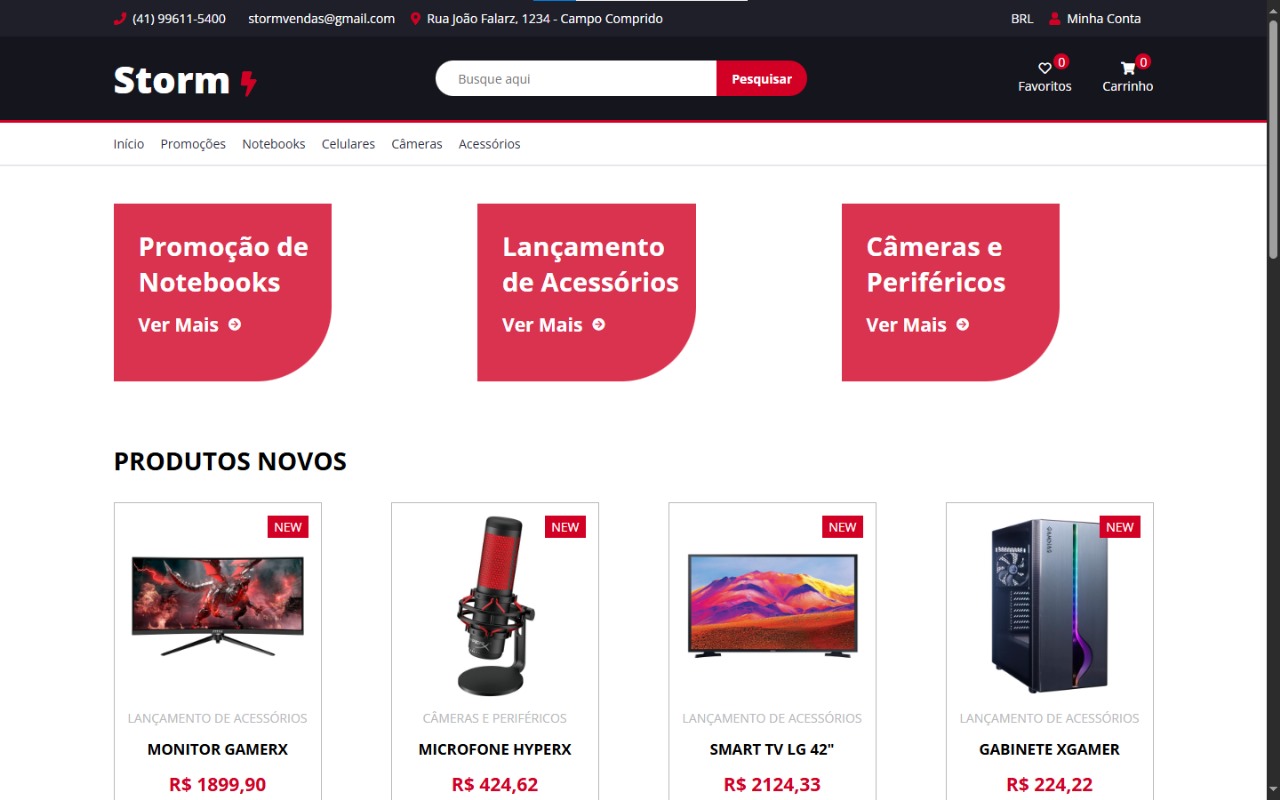Click the location pin icon by address
The height and width of the screenshot is (800, 1280).
point(415,18)
